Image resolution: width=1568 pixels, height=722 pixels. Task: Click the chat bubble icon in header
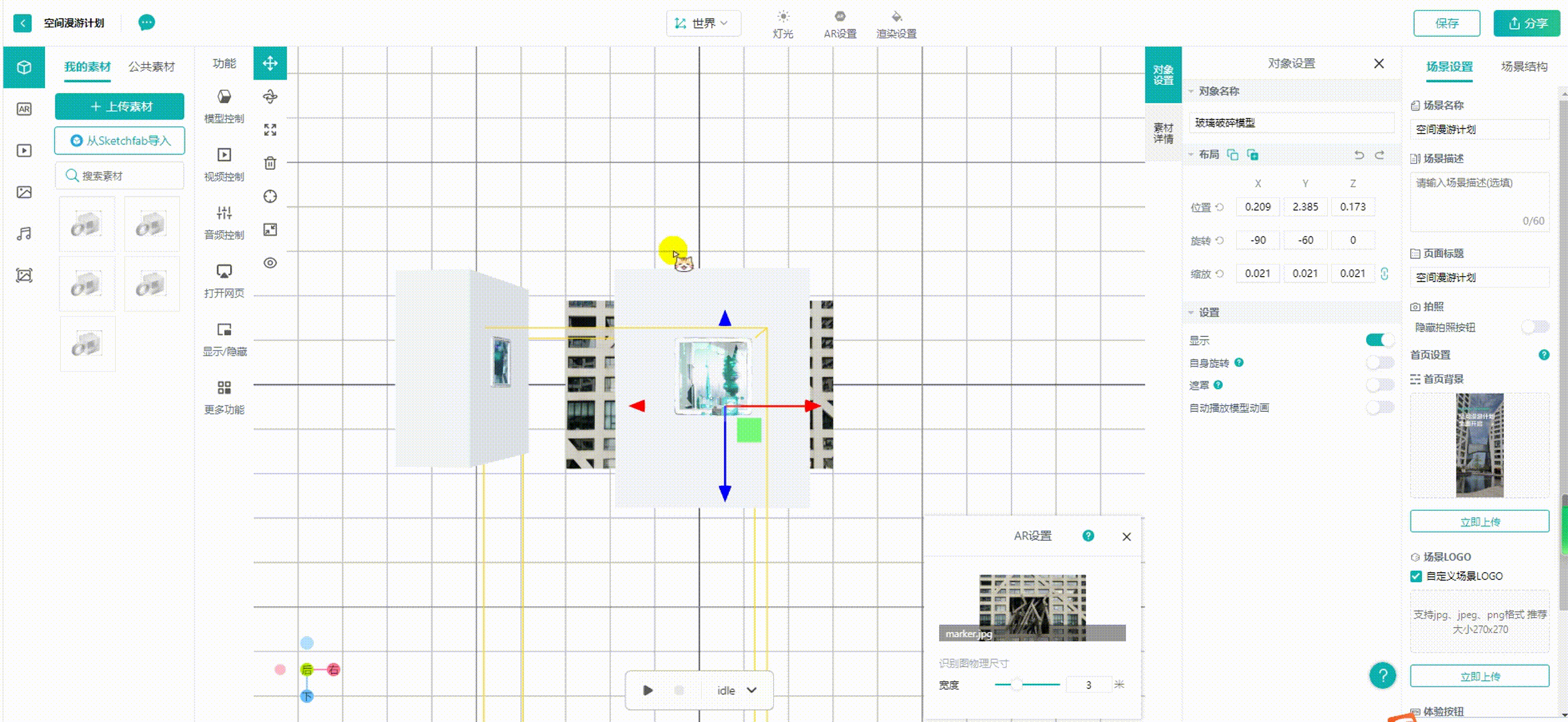[146, 23]
